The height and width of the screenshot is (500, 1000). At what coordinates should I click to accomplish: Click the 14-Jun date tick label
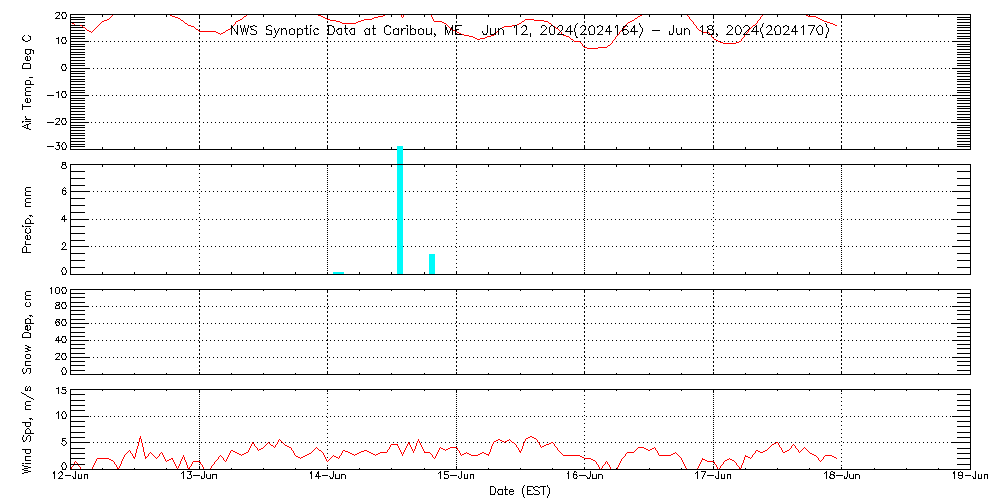pos(328,476)
